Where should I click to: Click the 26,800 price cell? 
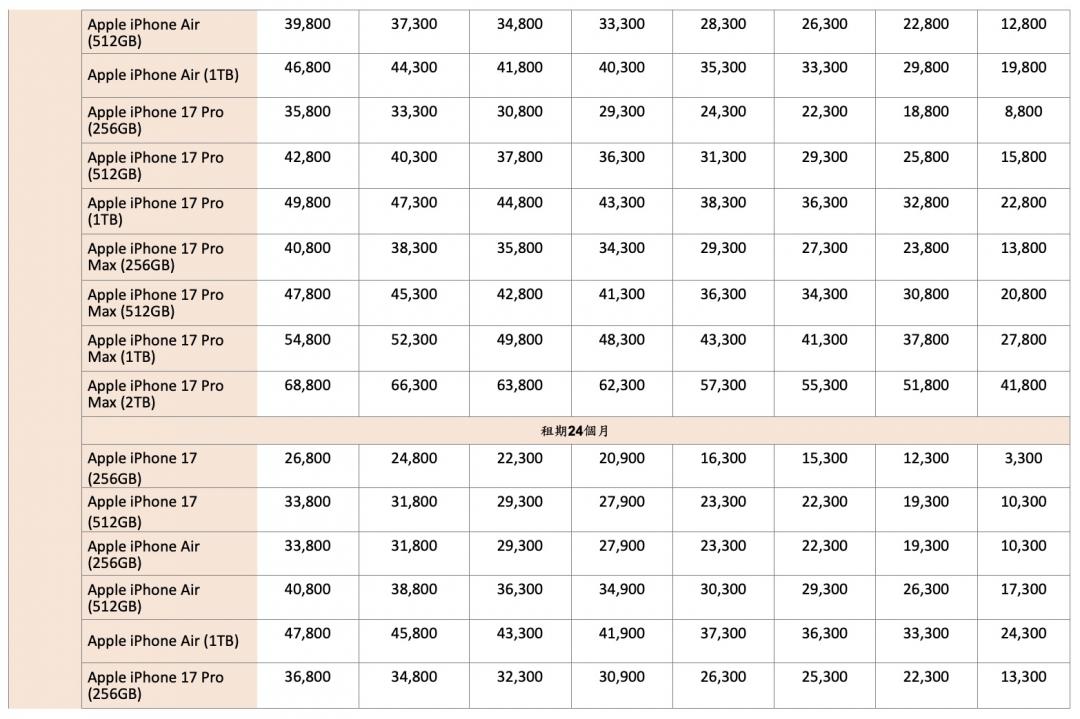(x=307, y=458)
